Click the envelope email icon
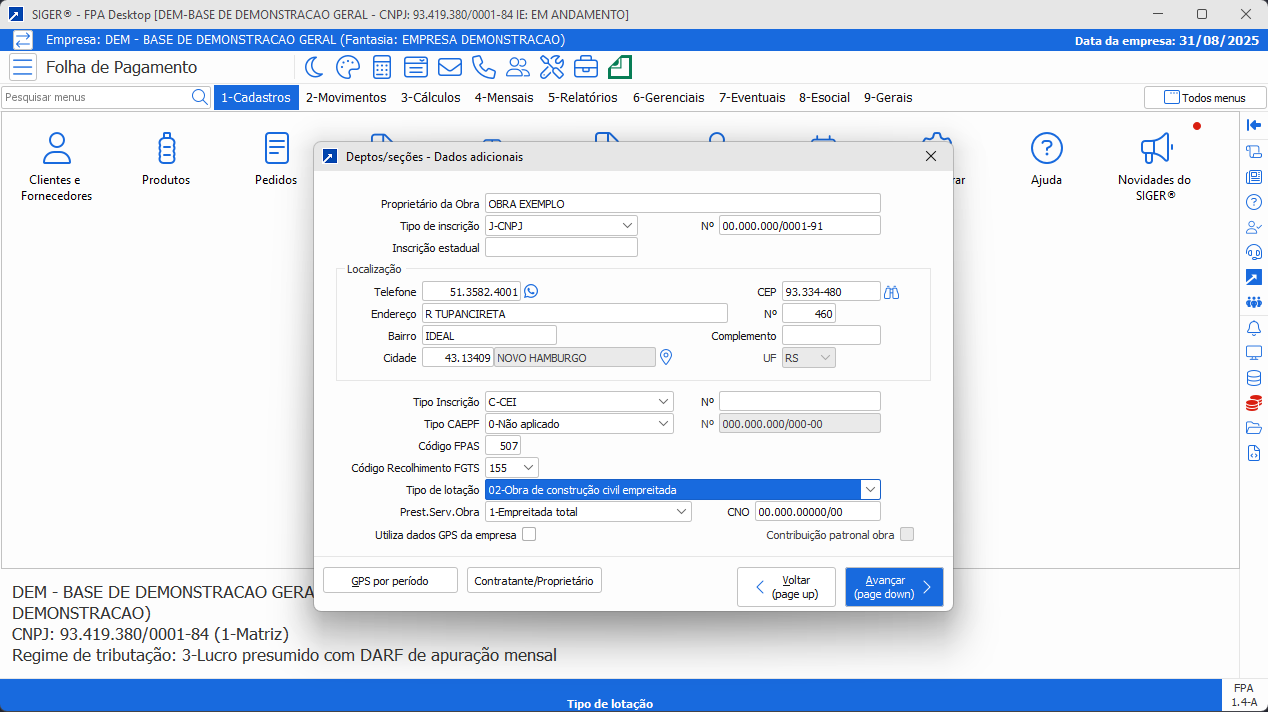Screen dimensions: 1268x712 (x=449, y=67)
